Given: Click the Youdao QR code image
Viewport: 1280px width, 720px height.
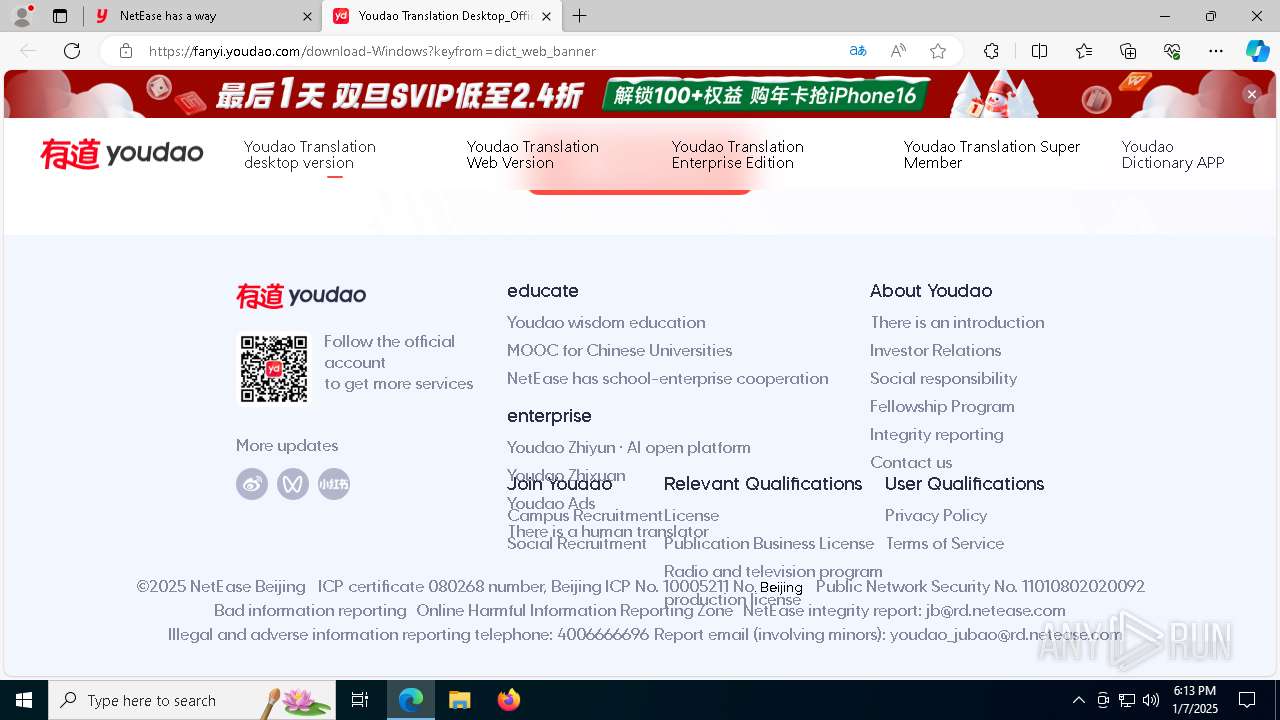Looking at the screenshot, I should [x=273, y=369].
